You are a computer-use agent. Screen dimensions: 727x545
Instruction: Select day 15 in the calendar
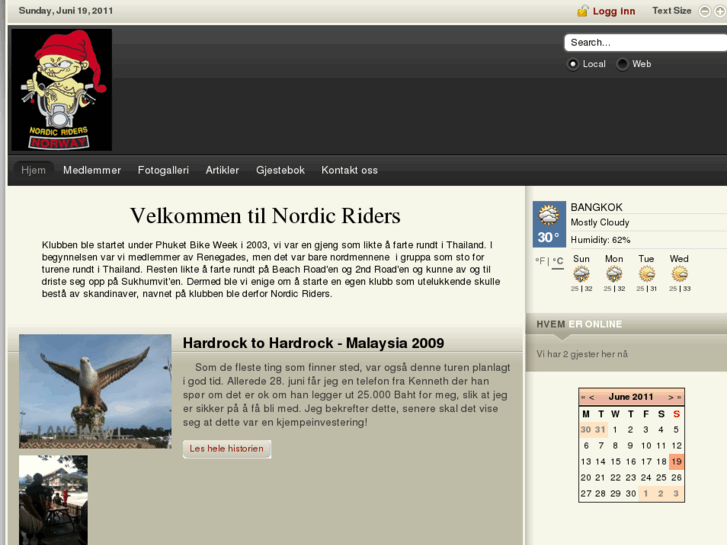pyautogui.click(x=615, y=462)
